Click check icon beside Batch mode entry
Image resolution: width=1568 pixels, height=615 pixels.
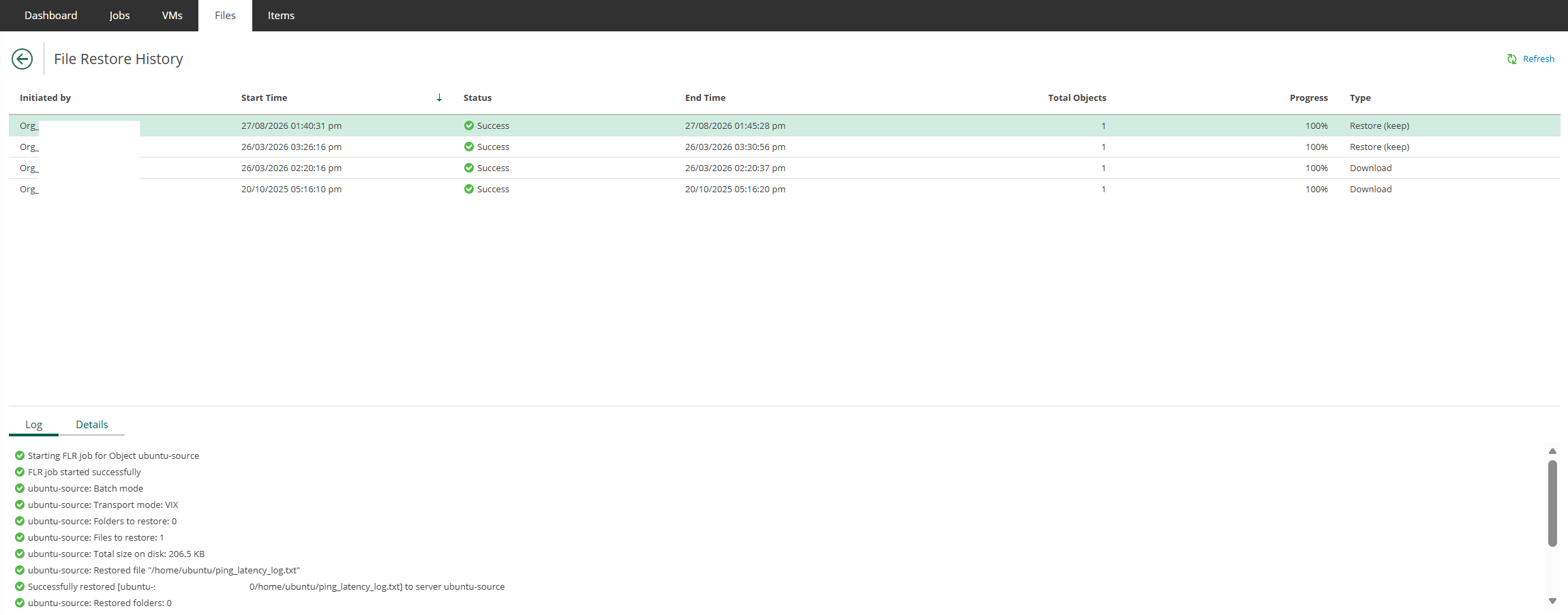tap(20, 488)
